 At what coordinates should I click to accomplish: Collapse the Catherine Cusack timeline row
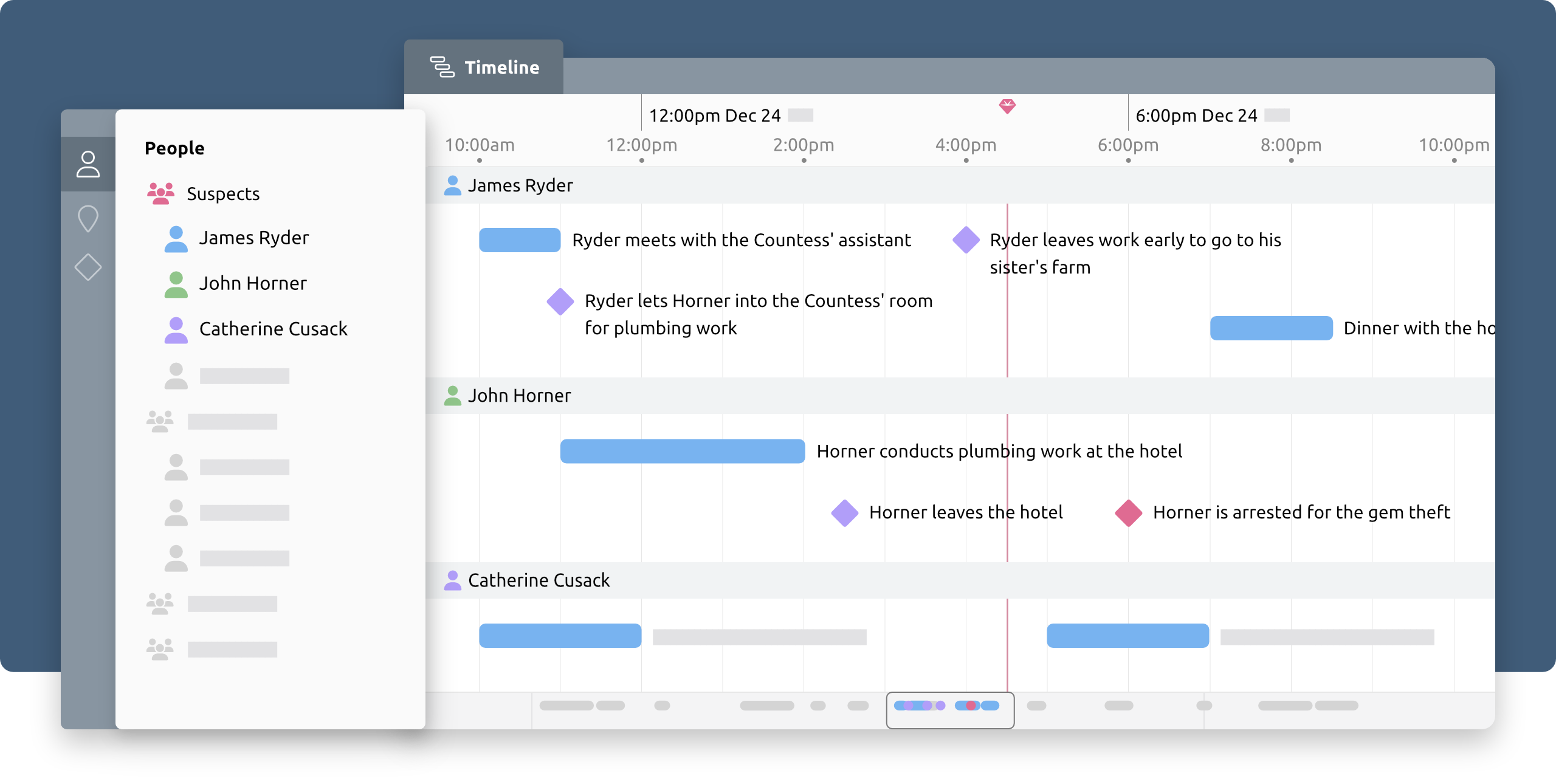(538, 580)
